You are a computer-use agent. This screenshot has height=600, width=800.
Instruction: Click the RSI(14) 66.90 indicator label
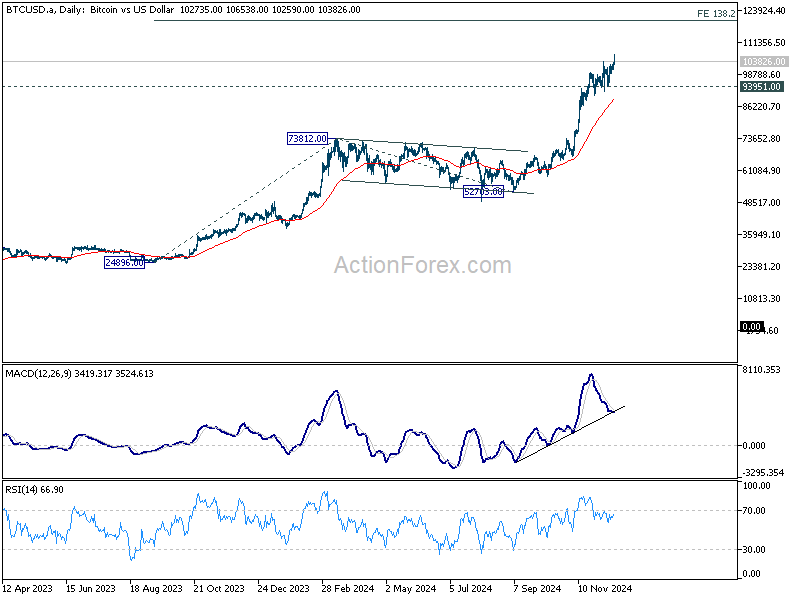[34, 490]
